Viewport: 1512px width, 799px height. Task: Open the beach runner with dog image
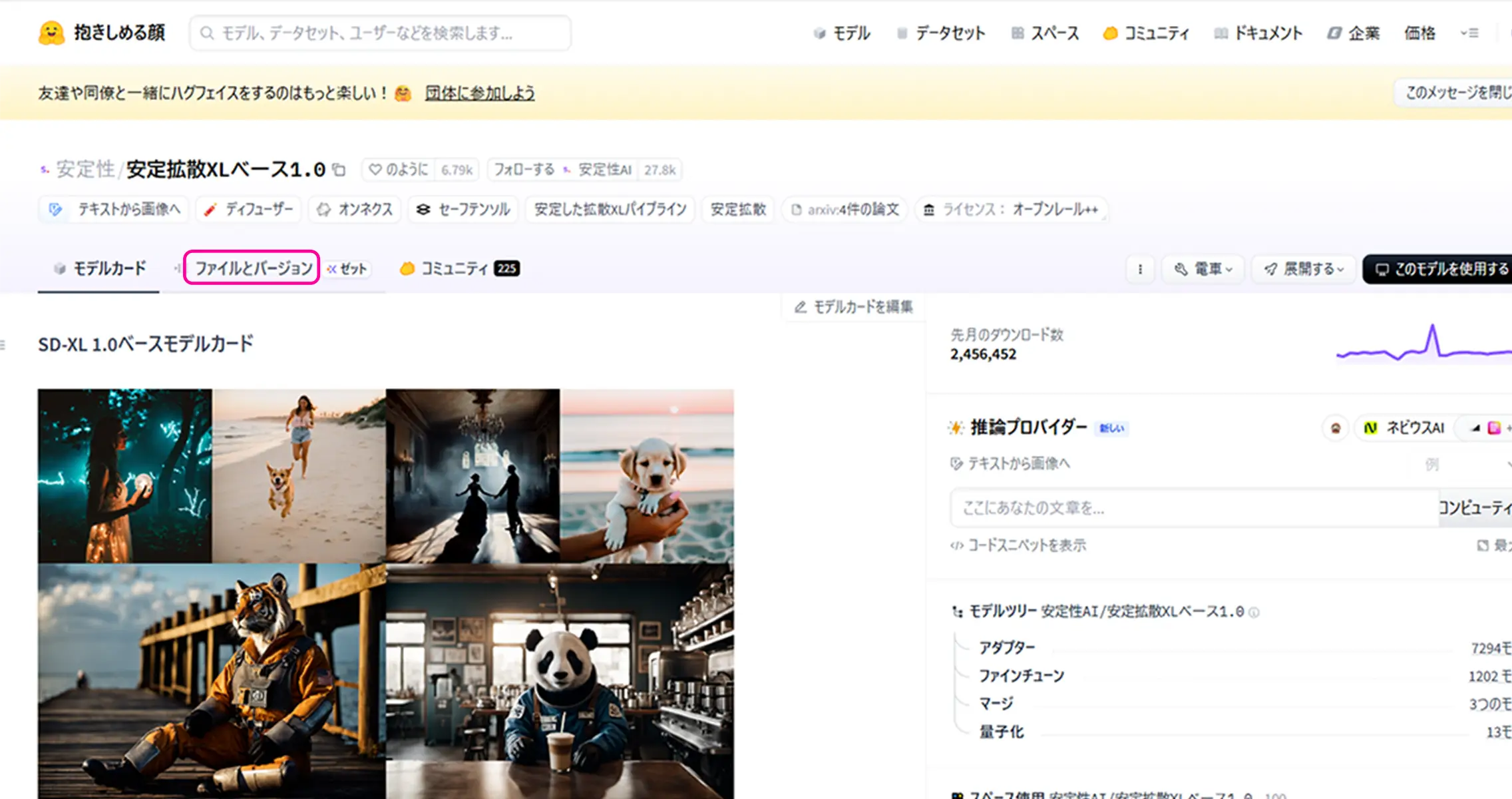point(299,476)
